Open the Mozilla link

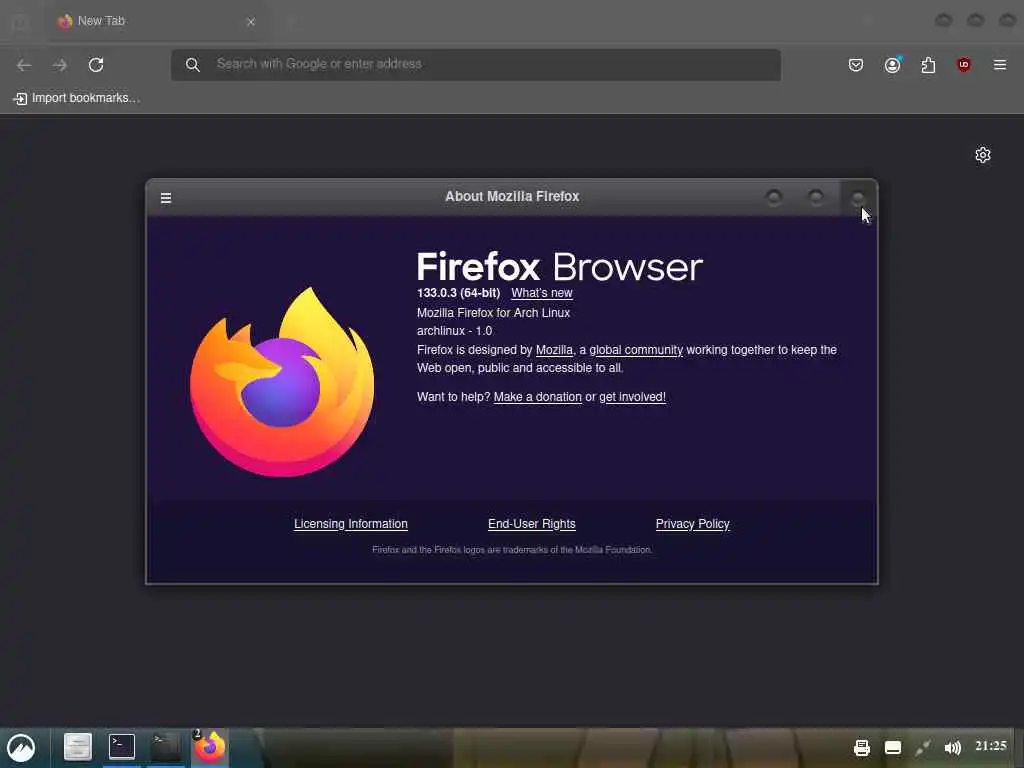[554, 350]
